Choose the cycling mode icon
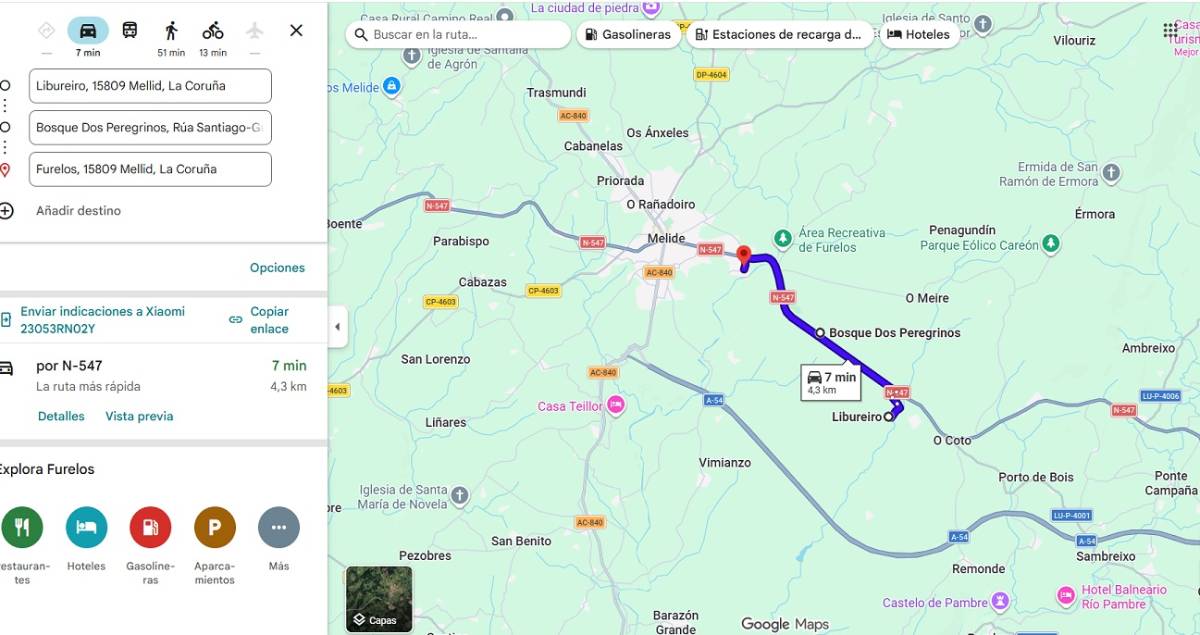 213,30
